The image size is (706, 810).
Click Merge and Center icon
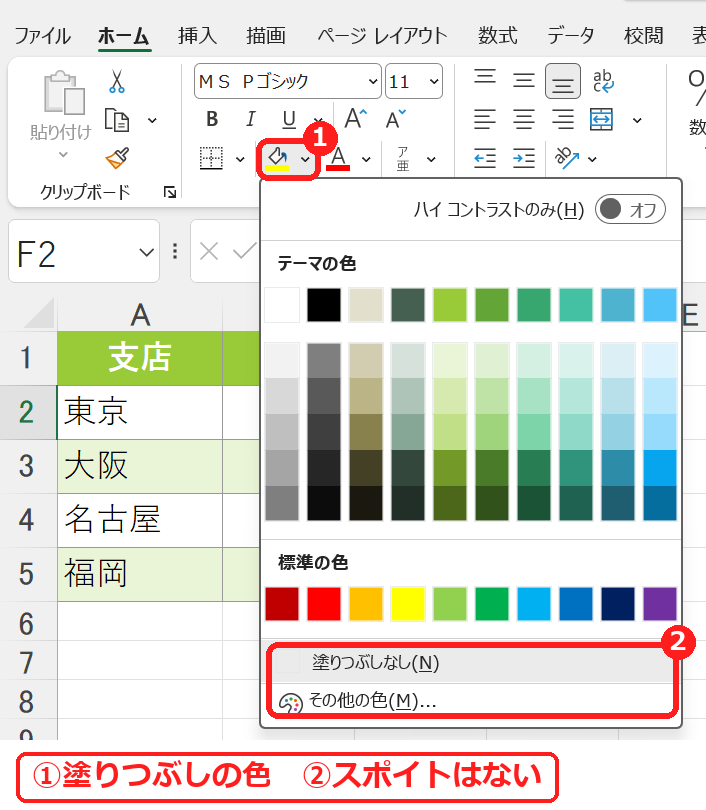(x=601, y=119)
